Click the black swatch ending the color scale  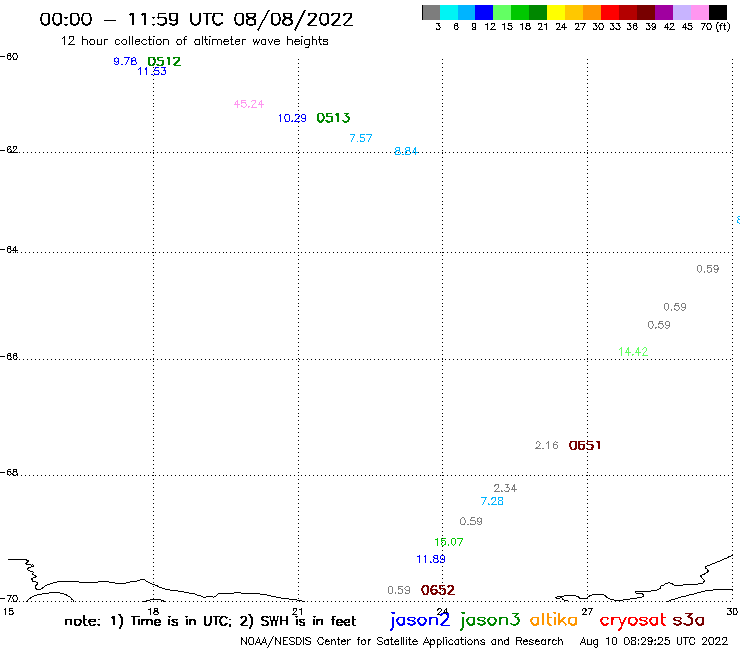pyautogui.click(x=718, y=12)
